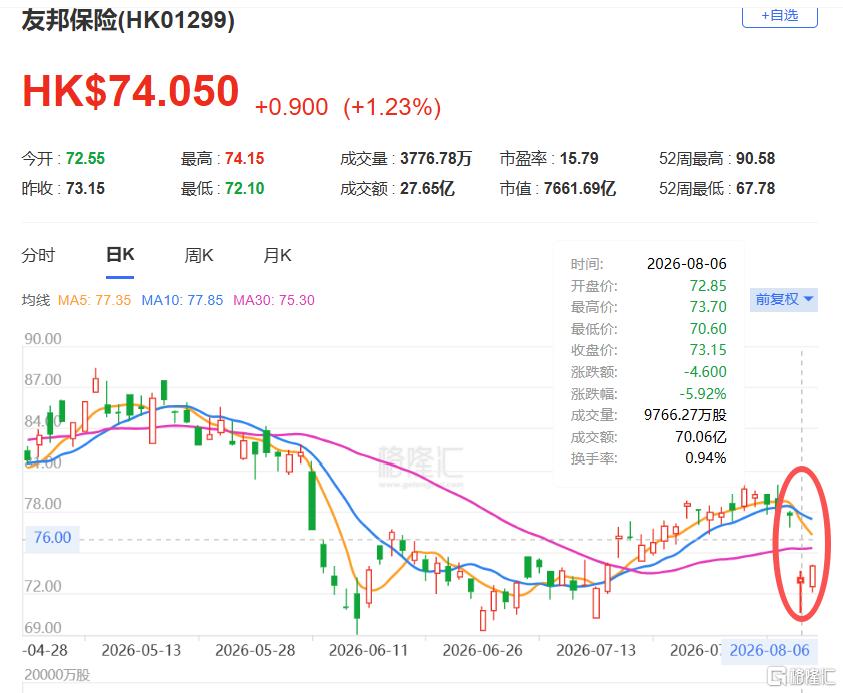This screenshot has width=843, height=693.
Task: Click the 87.00 price axis label
Action: click(43, 380)
